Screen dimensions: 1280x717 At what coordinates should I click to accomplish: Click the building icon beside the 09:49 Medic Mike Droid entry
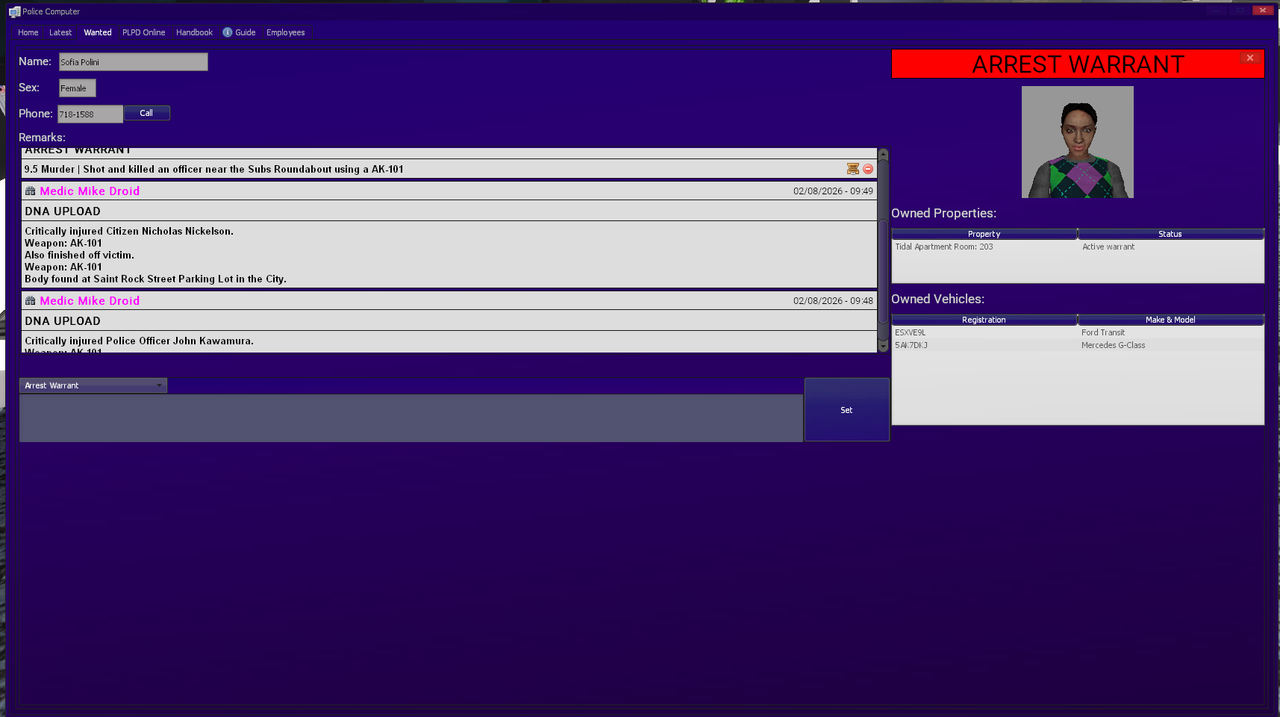tap(30, 191)
